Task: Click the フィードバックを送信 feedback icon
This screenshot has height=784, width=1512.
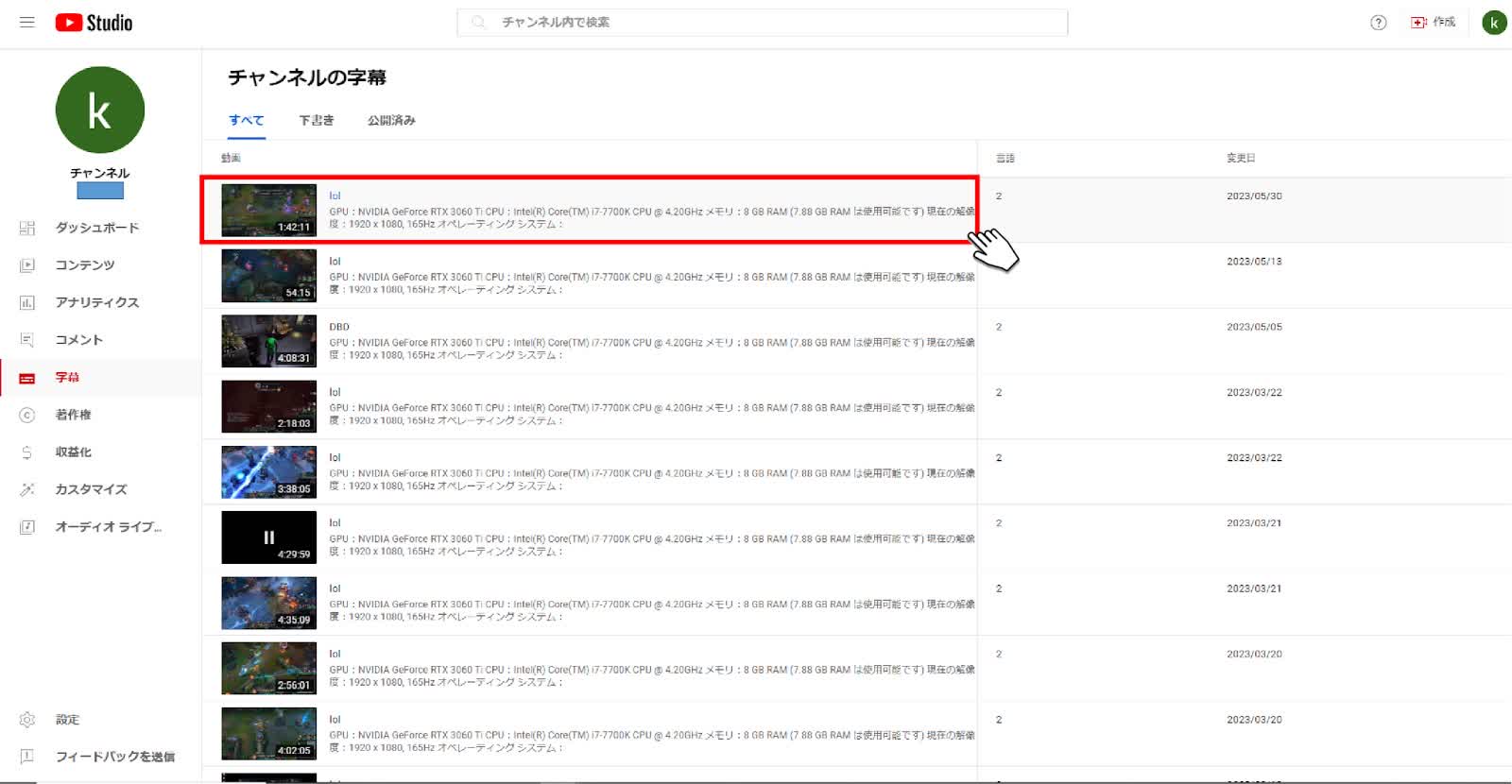Action: pos(27,757)
